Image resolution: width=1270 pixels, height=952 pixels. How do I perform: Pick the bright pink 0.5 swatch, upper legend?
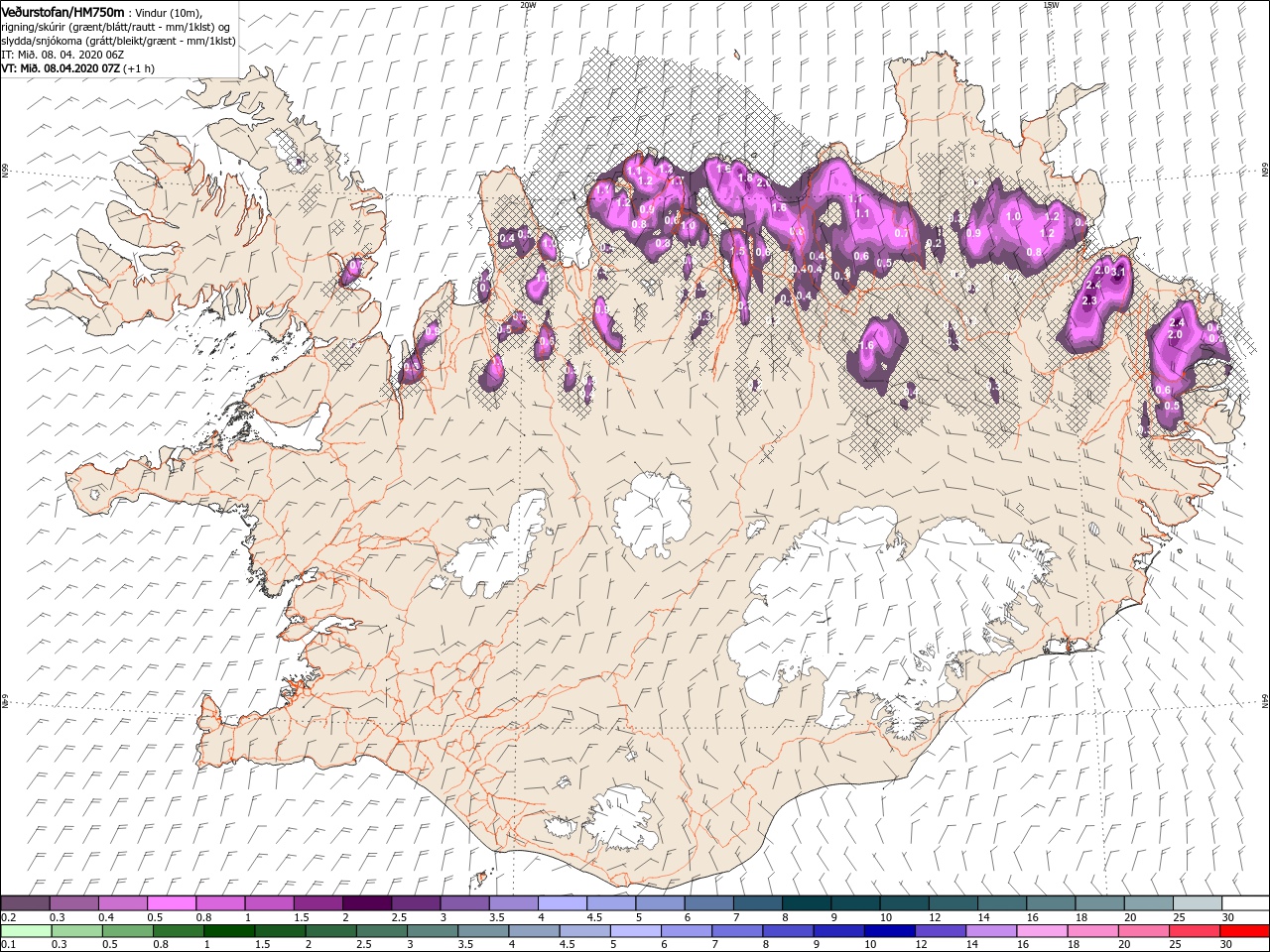[x=172, y=903]
